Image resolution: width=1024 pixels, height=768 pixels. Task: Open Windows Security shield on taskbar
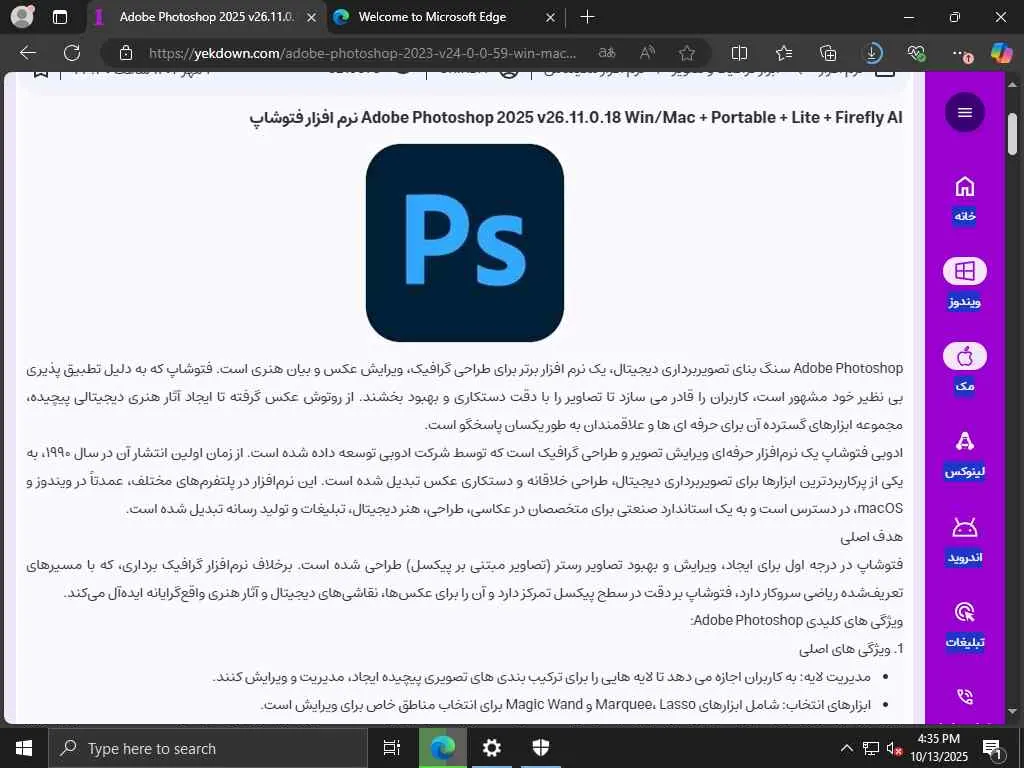click(541, 748)
